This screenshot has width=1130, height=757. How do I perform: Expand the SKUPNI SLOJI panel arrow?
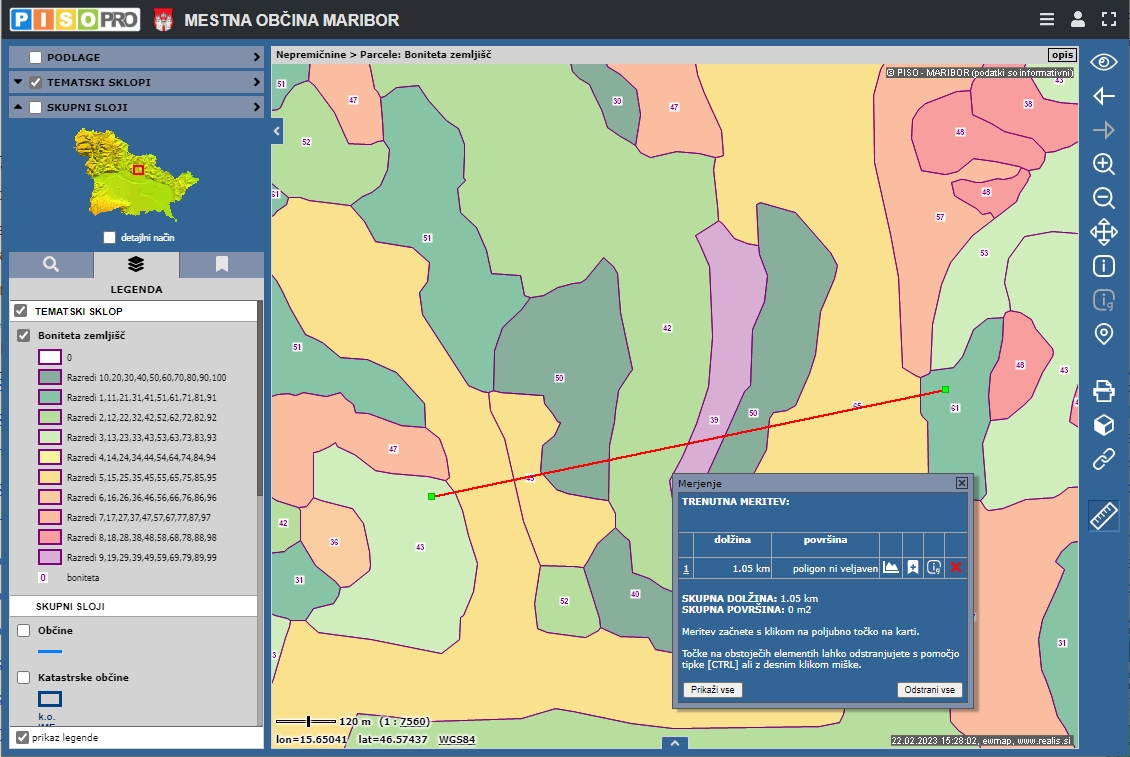pos(256,107)
